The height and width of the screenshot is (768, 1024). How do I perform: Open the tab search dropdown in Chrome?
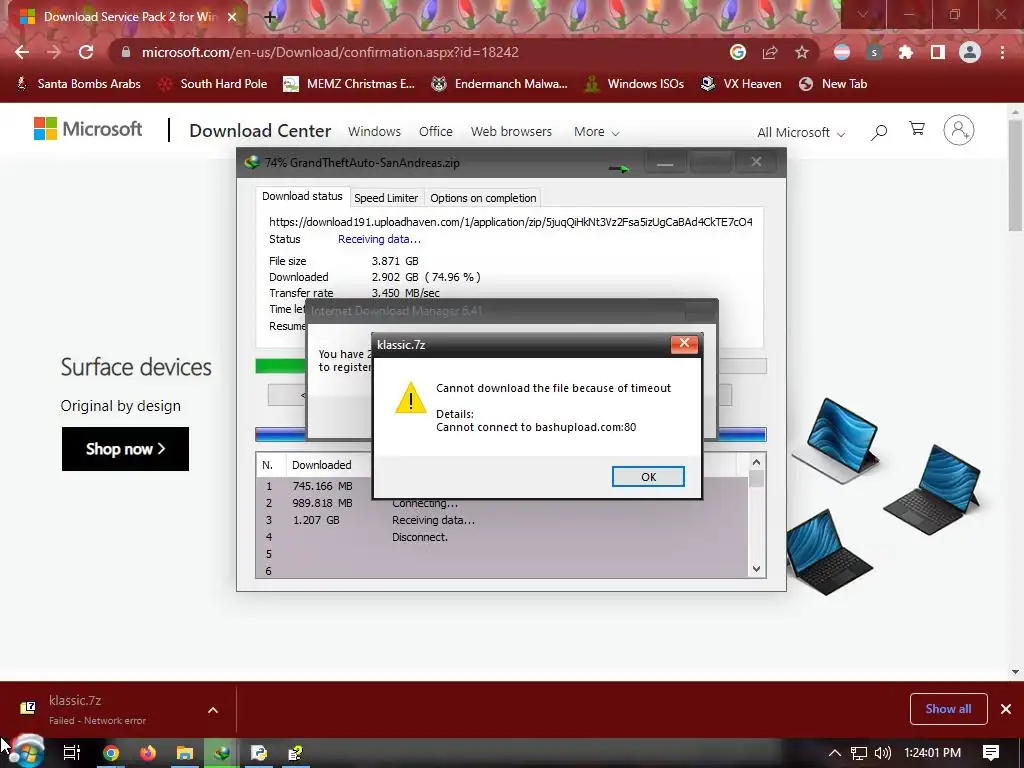pyautogui.click(x=863, y=14)
